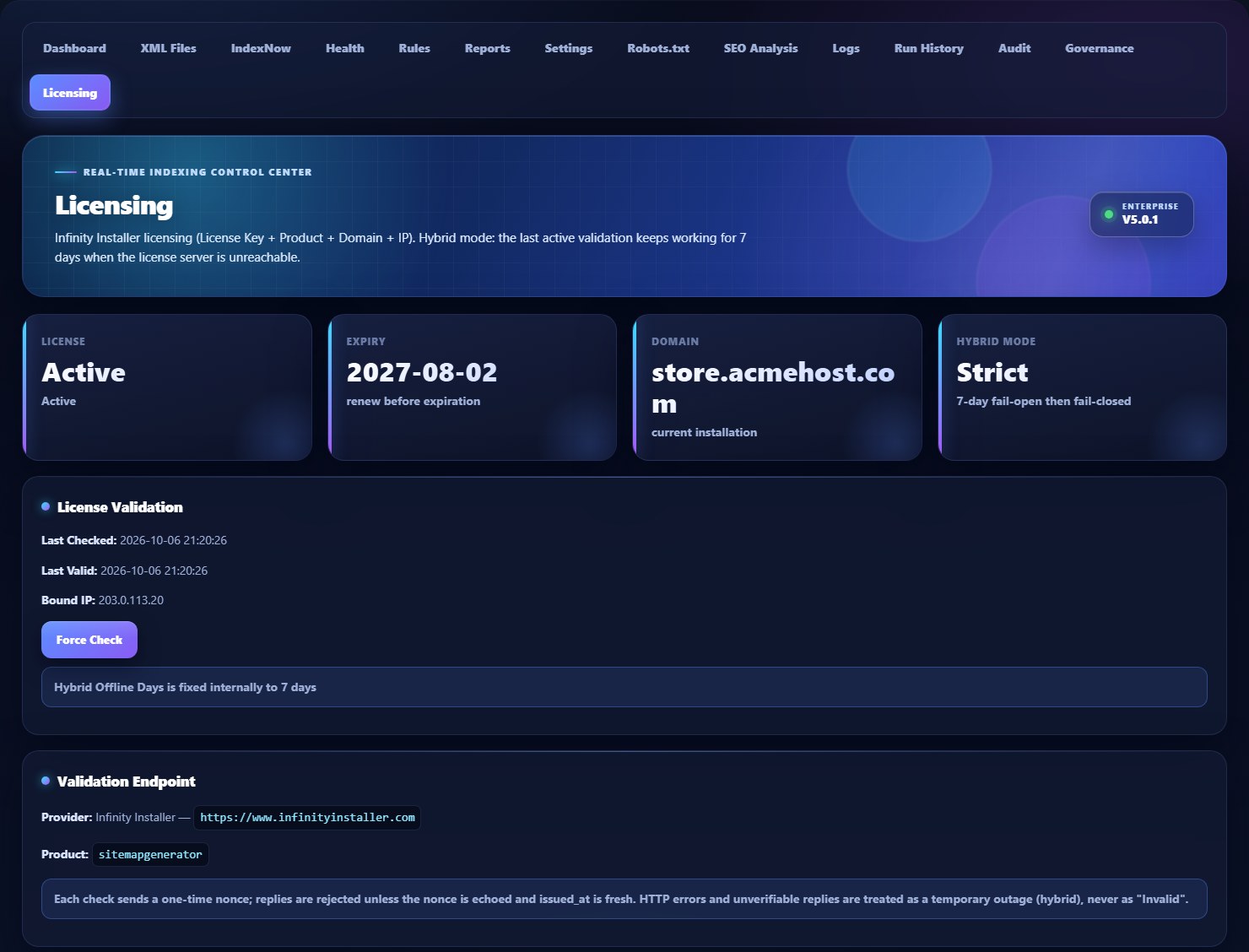Open the Settings tab
The width and height of the screenshot is (1249, 952).
pyautogui.click(x=568, y=48)
